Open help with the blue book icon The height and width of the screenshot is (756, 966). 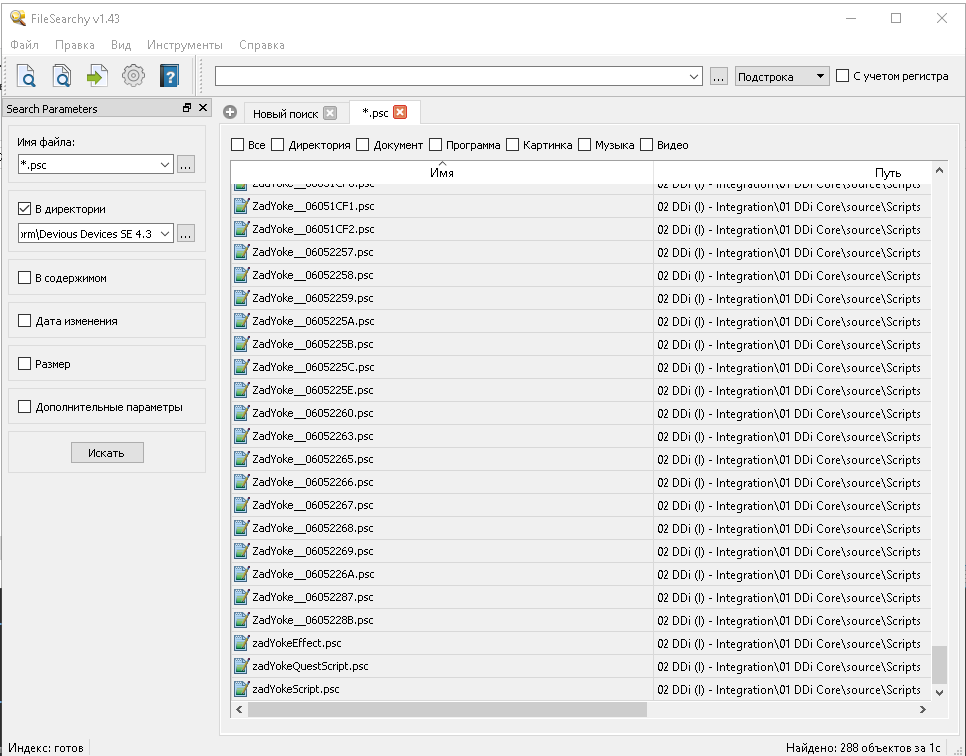point(169,76)
